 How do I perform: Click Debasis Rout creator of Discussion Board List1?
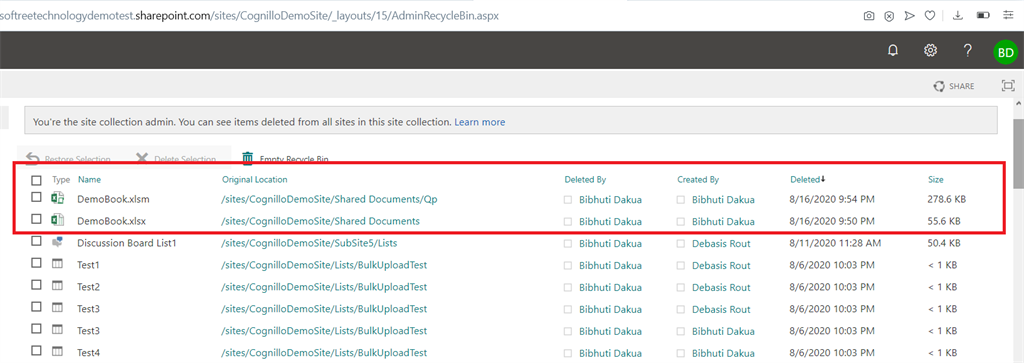click(x=721, y=244)
